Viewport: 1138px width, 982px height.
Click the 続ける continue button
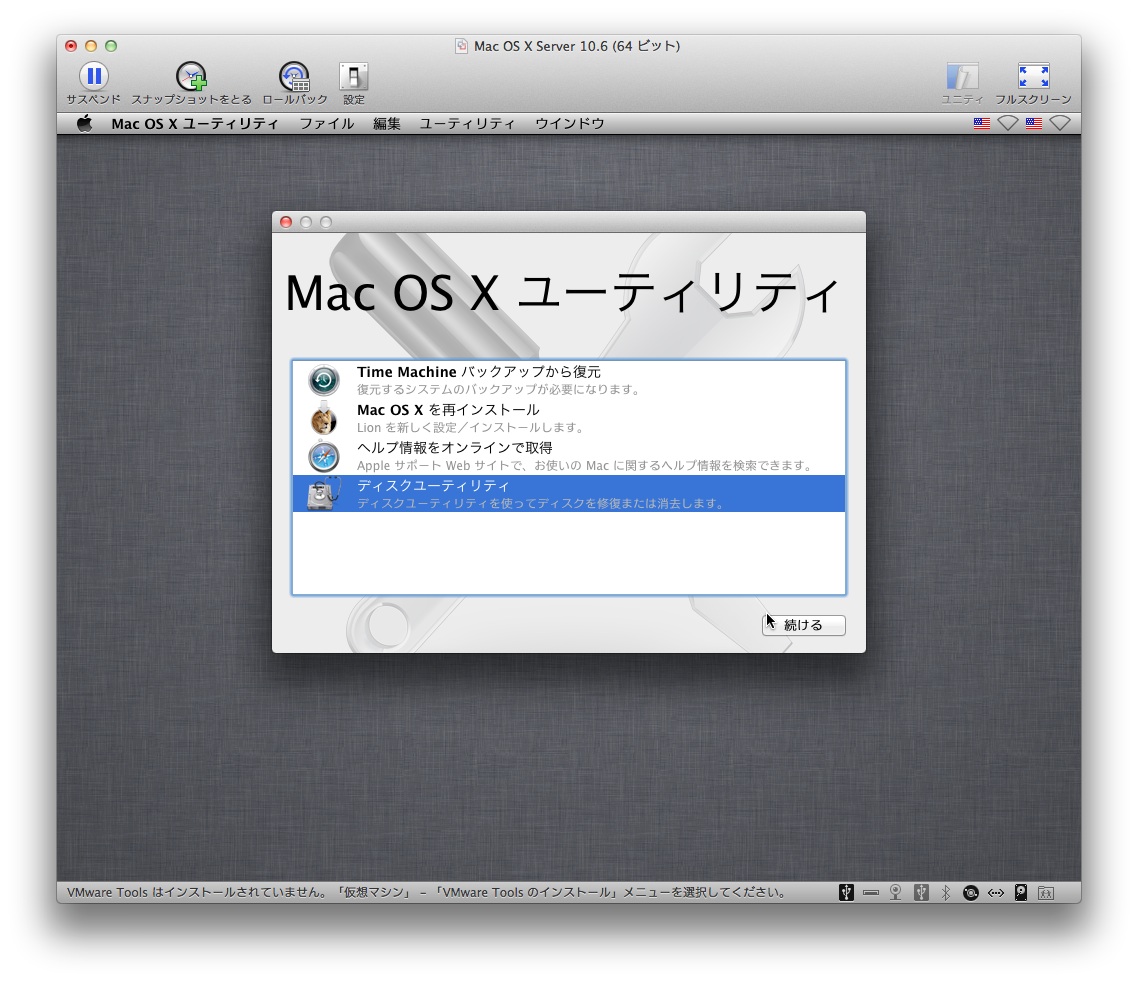click(803, 625)
